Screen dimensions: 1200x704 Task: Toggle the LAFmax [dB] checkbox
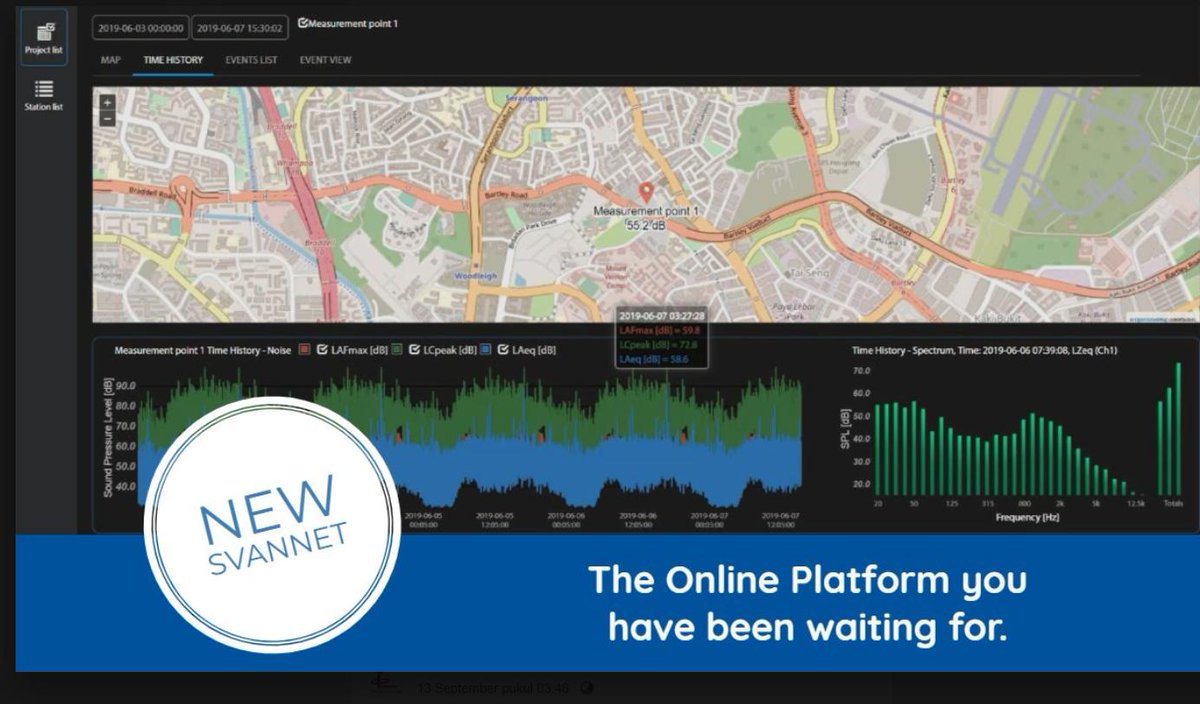pyautogui.click(x=321, y=348)
